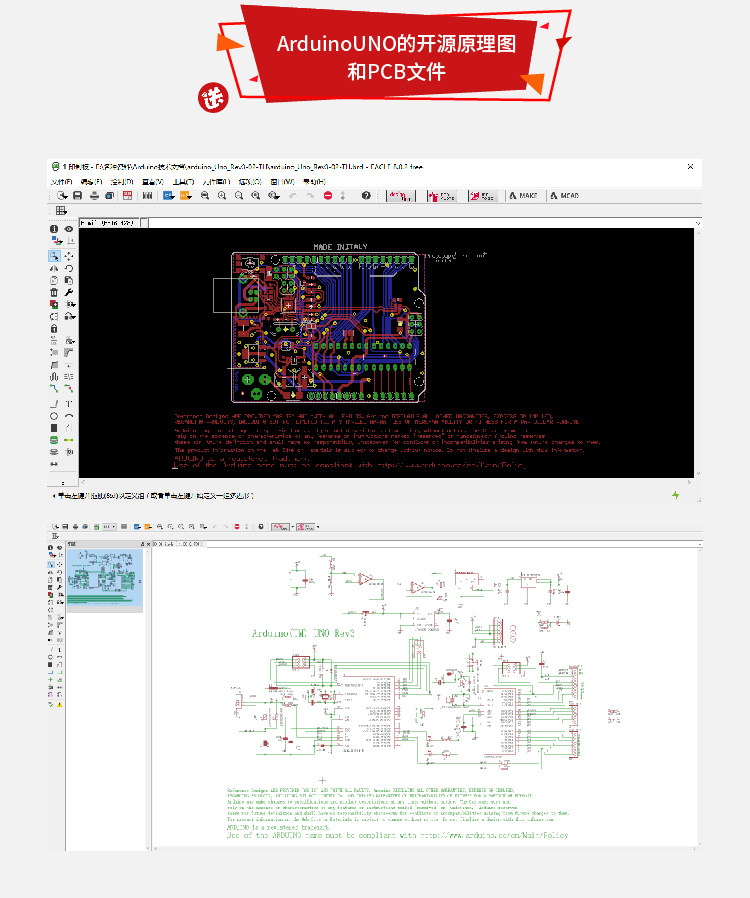Image resolution: width=750 pixels, height=898 pixels.
Task: Expand the layer settings dropdown in left toolbar
Action: click(57, 241)
